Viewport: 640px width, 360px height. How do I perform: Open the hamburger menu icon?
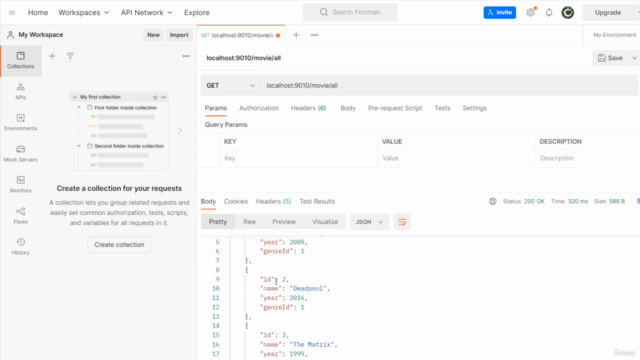pyautogui.click(x=12, y=13)
